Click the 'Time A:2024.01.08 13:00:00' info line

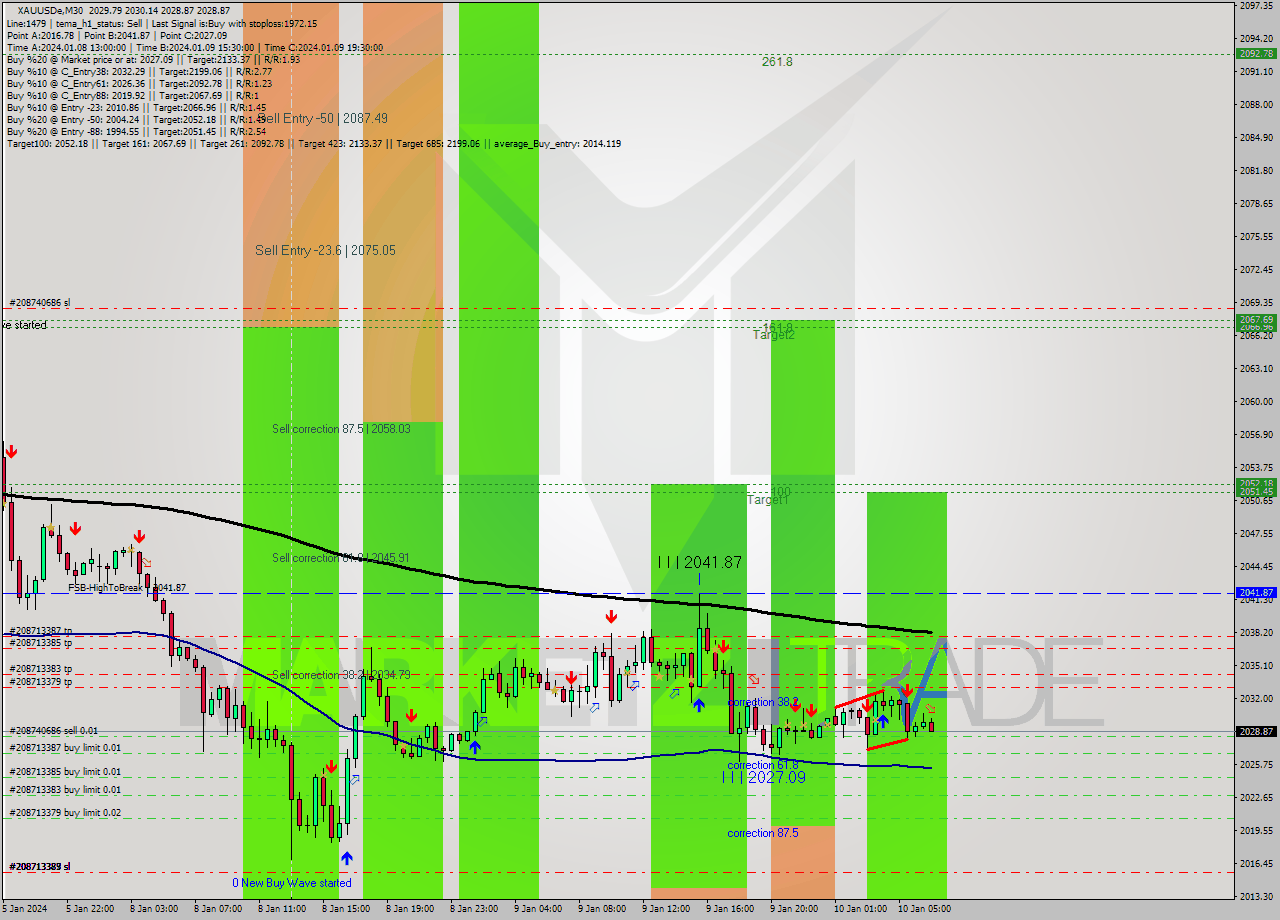195,48
